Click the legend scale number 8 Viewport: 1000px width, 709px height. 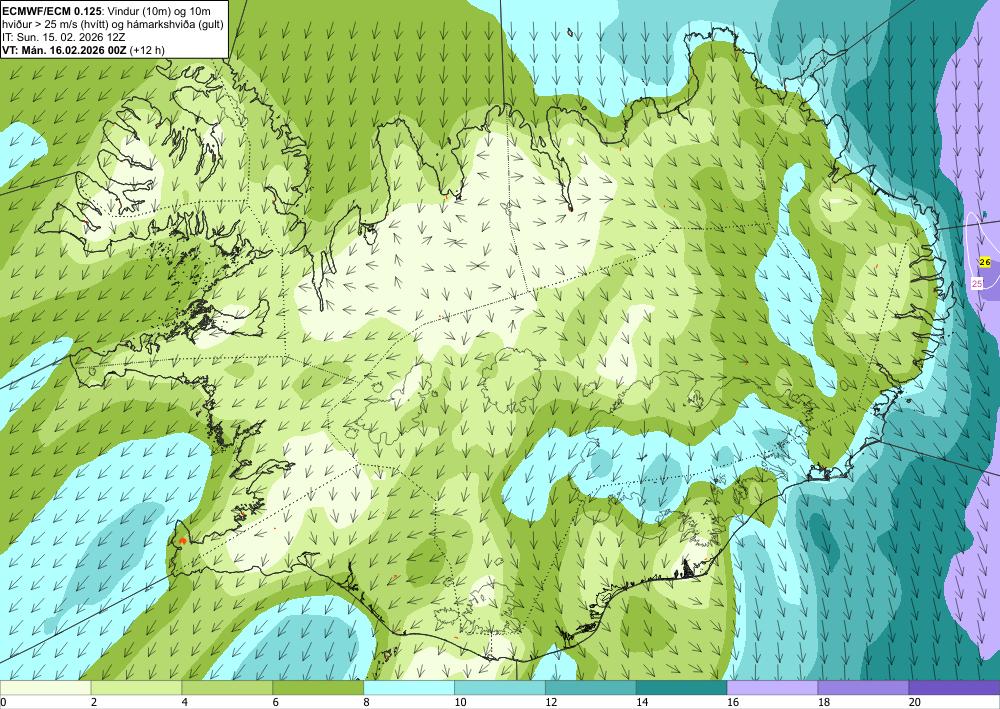click(367, 703)
